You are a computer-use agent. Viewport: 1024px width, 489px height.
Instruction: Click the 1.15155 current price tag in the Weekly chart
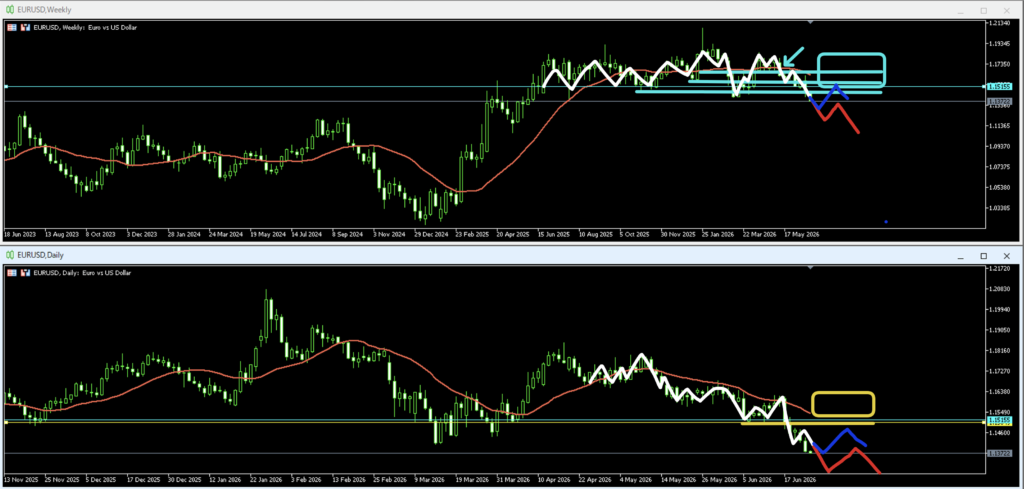coord(1000,86)
